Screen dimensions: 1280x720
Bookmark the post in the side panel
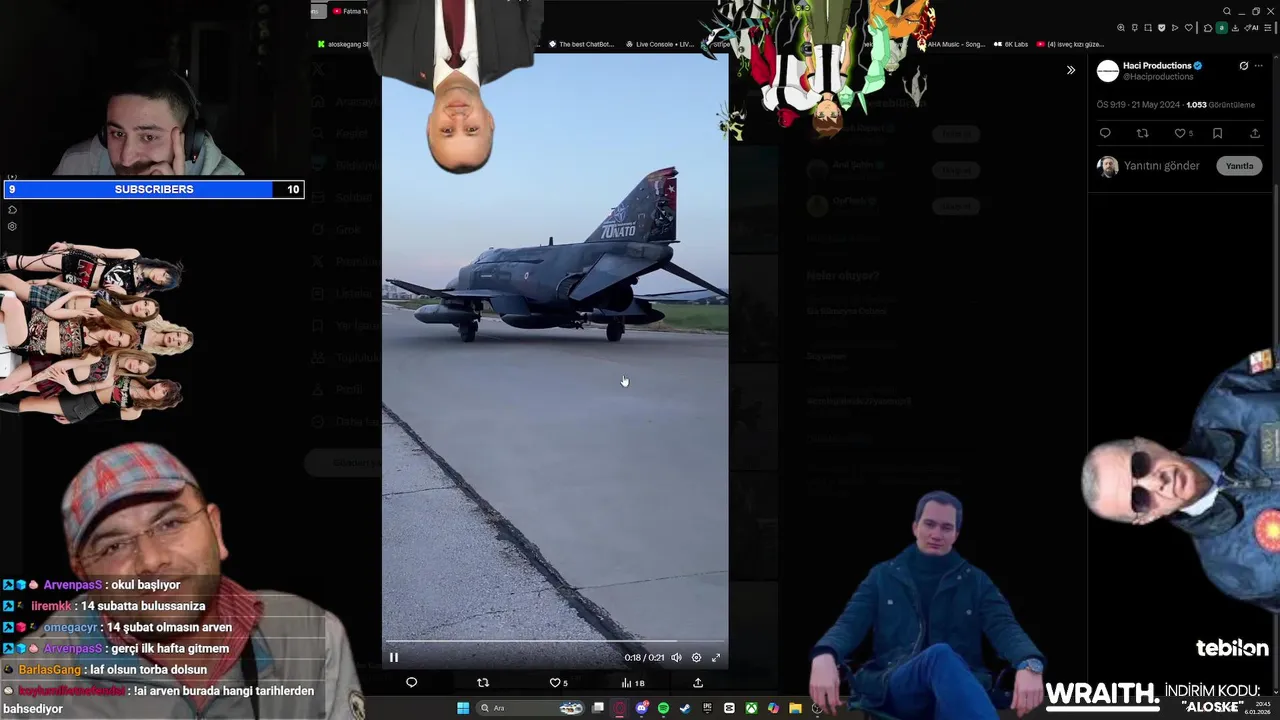(x=1217, y=133)
